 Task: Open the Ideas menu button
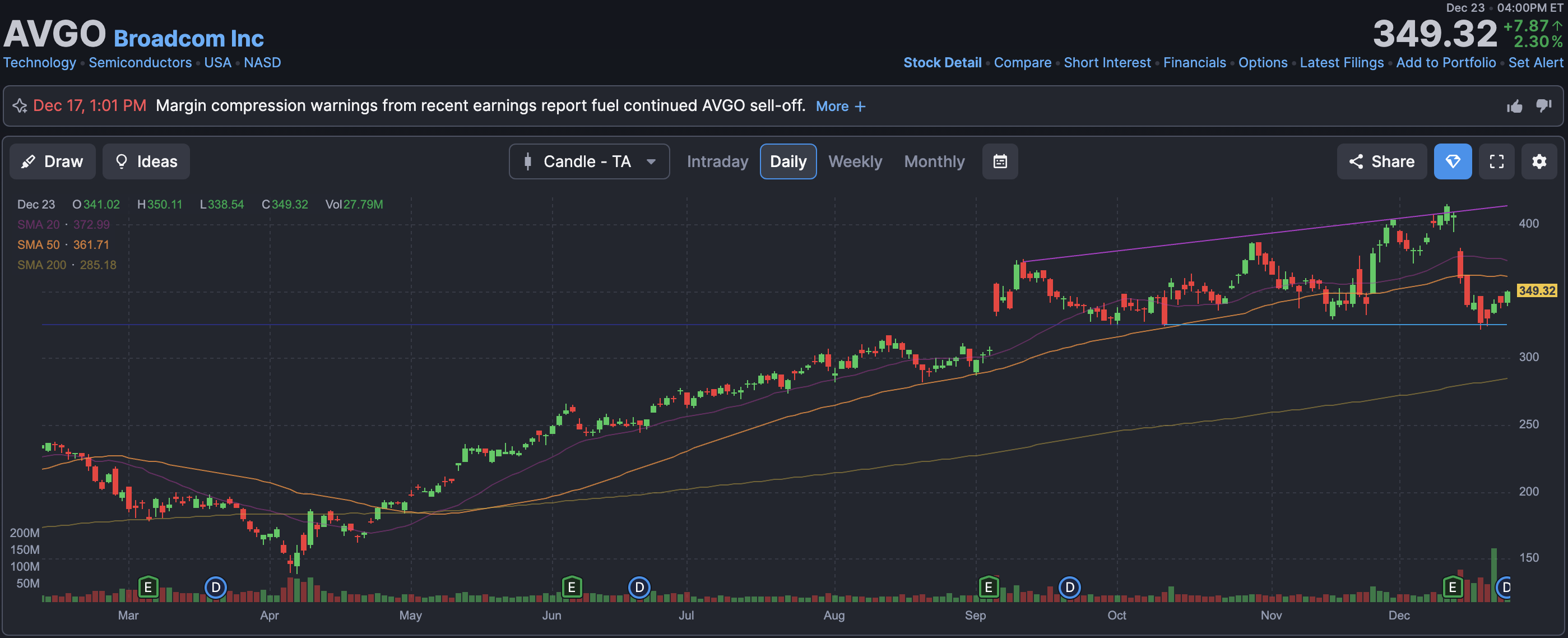pyautogui.click(x=146, y=161)
